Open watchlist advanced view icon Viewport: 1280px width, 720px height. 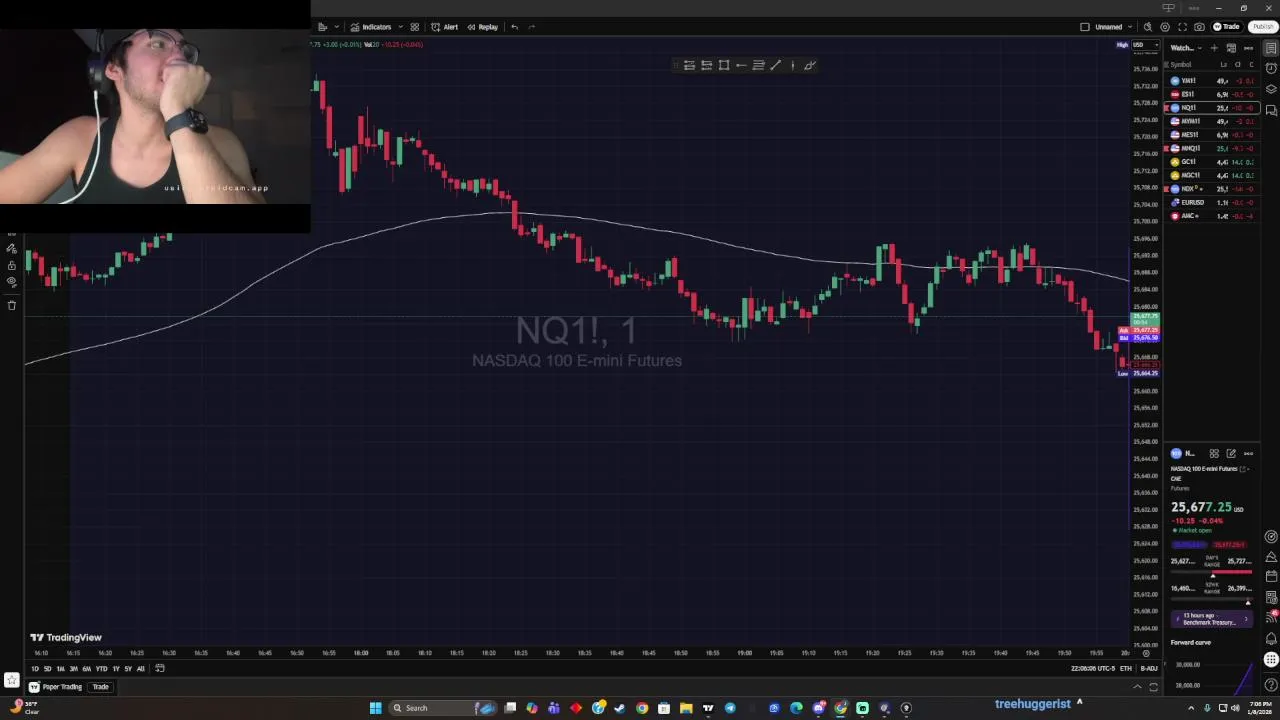(x=1232, y=48)
